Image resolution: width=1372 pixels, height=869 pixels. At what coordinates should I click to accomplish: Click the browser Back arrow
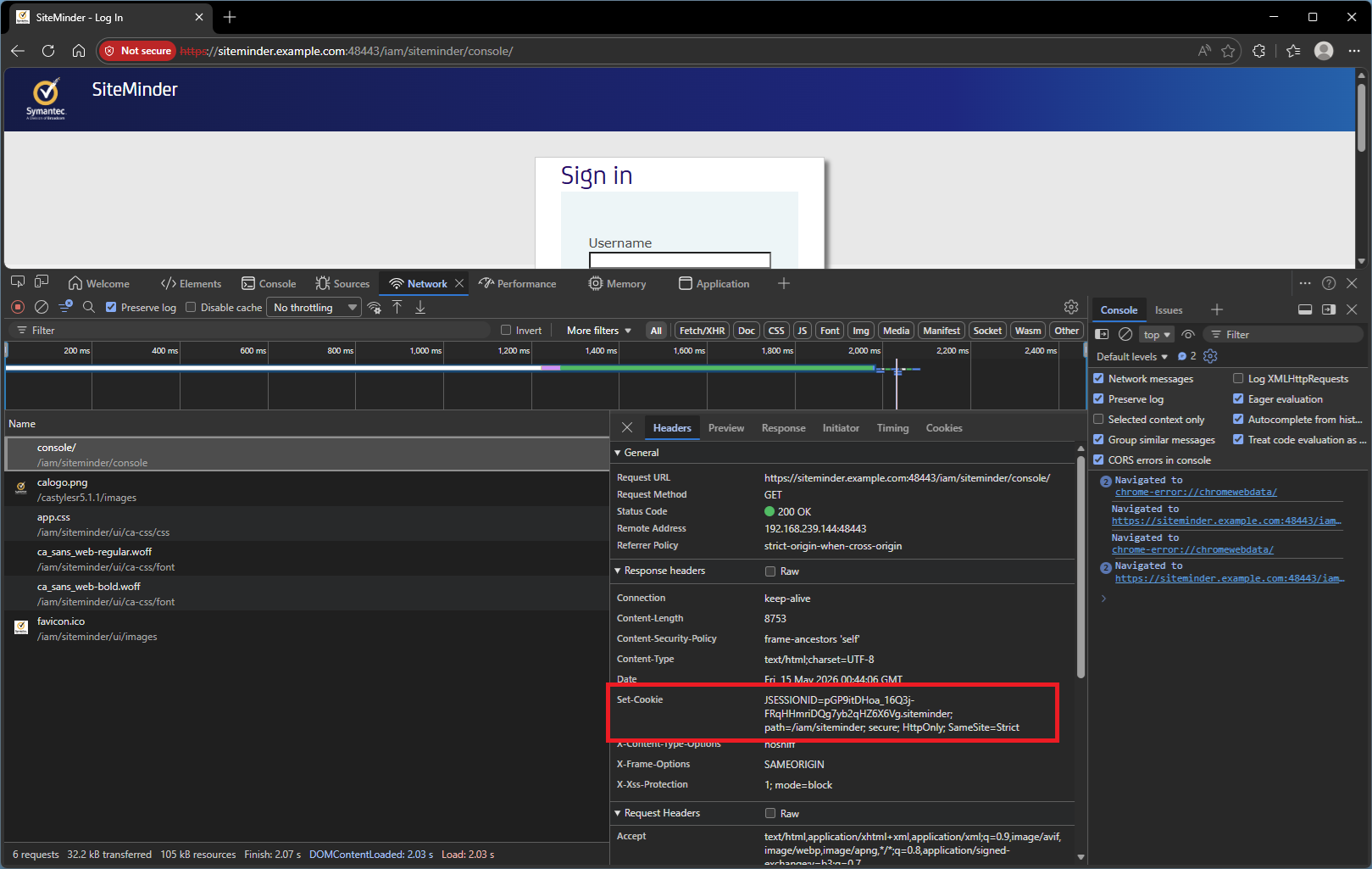pyautogui.click(x=18, y=51)
